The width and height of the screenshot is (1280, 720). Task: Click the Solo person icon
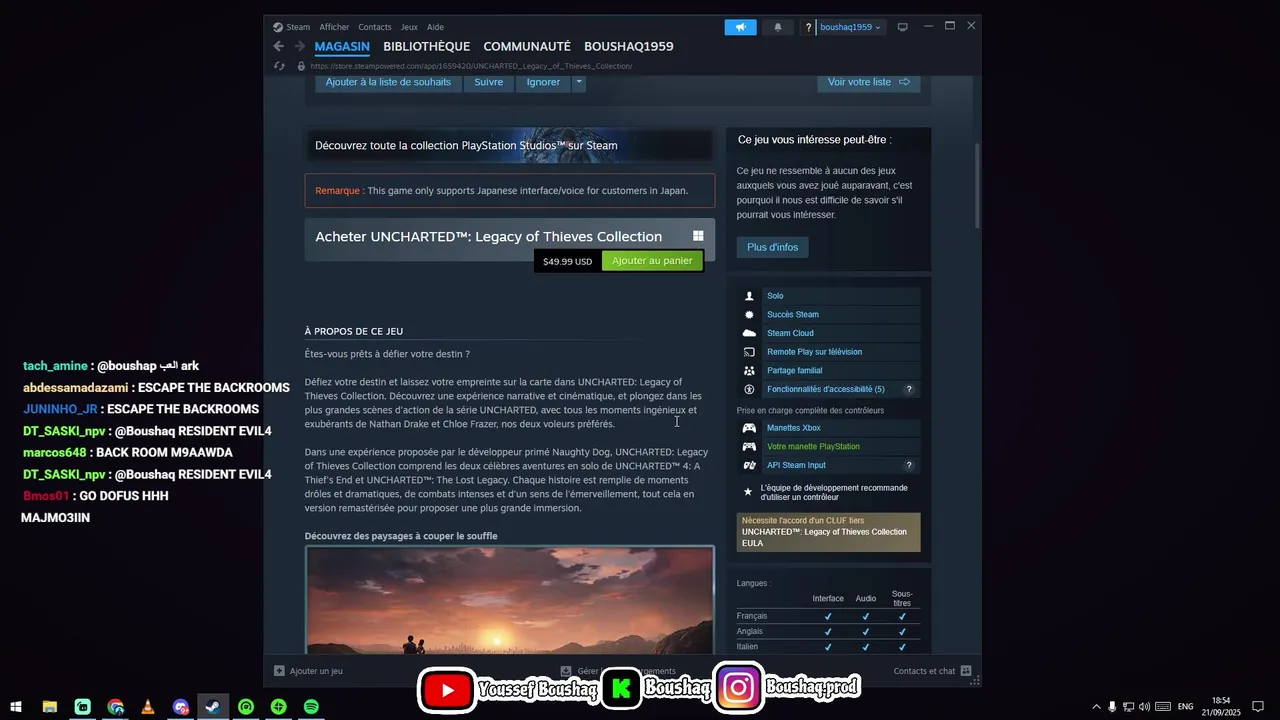[x=749, y=296]
